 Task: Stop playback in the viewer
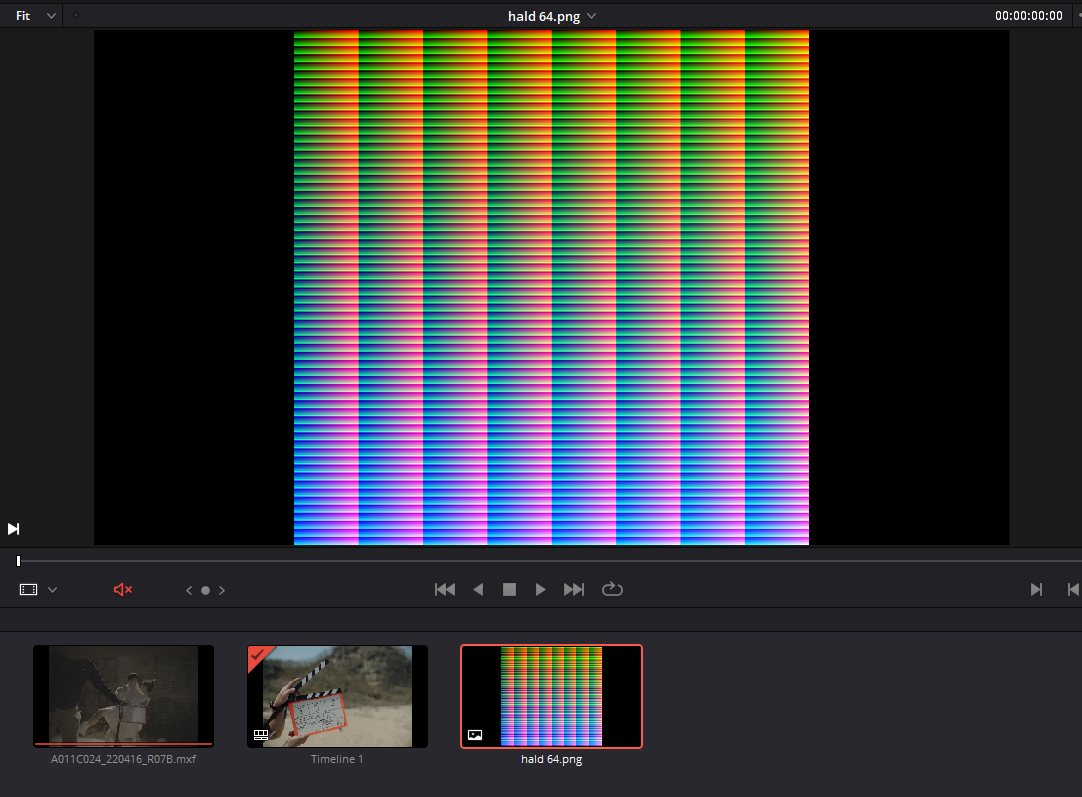(x=509, y=589)
